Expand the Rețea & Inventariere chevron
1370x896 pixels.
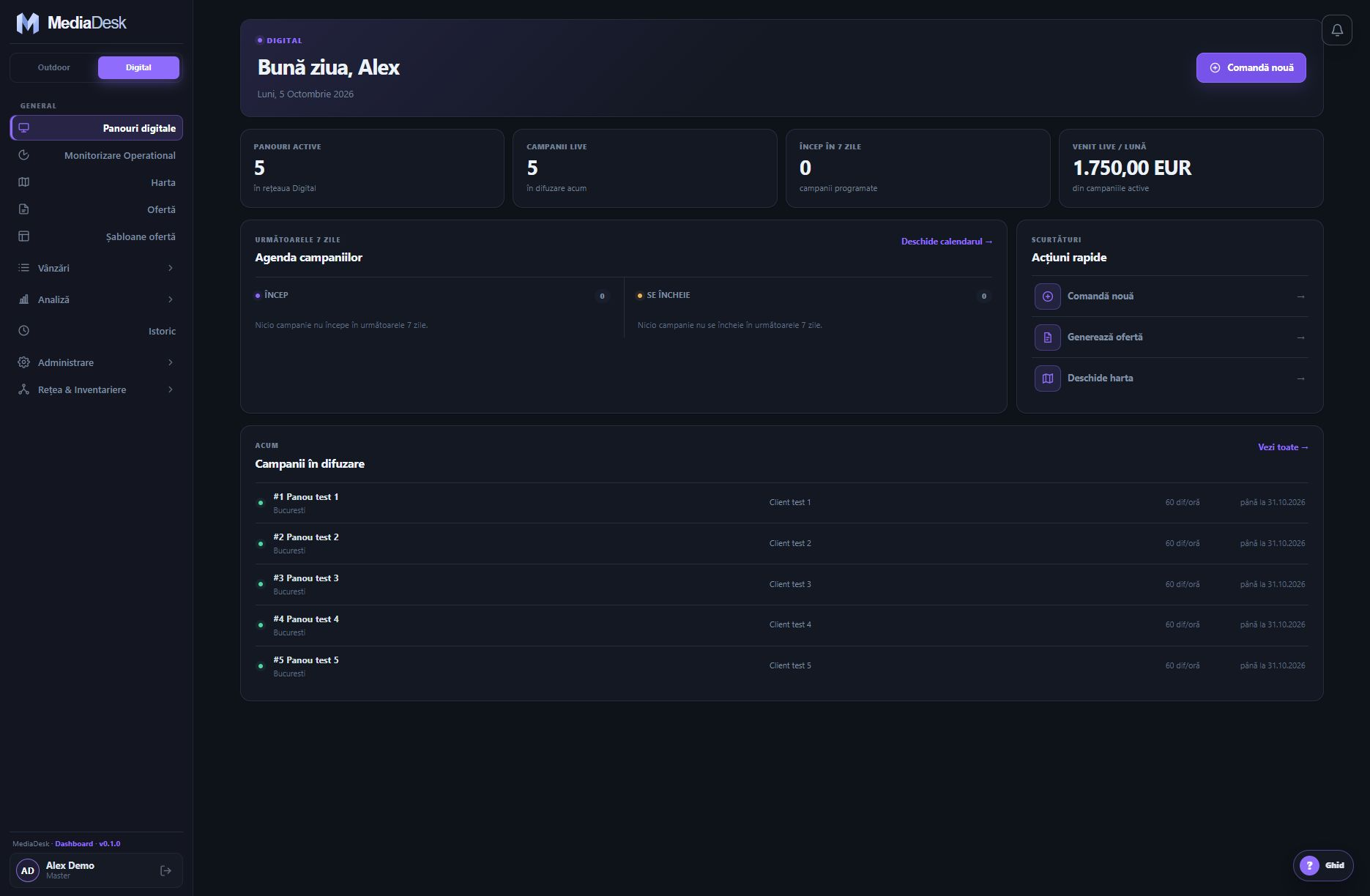click(x=171, y=389)
